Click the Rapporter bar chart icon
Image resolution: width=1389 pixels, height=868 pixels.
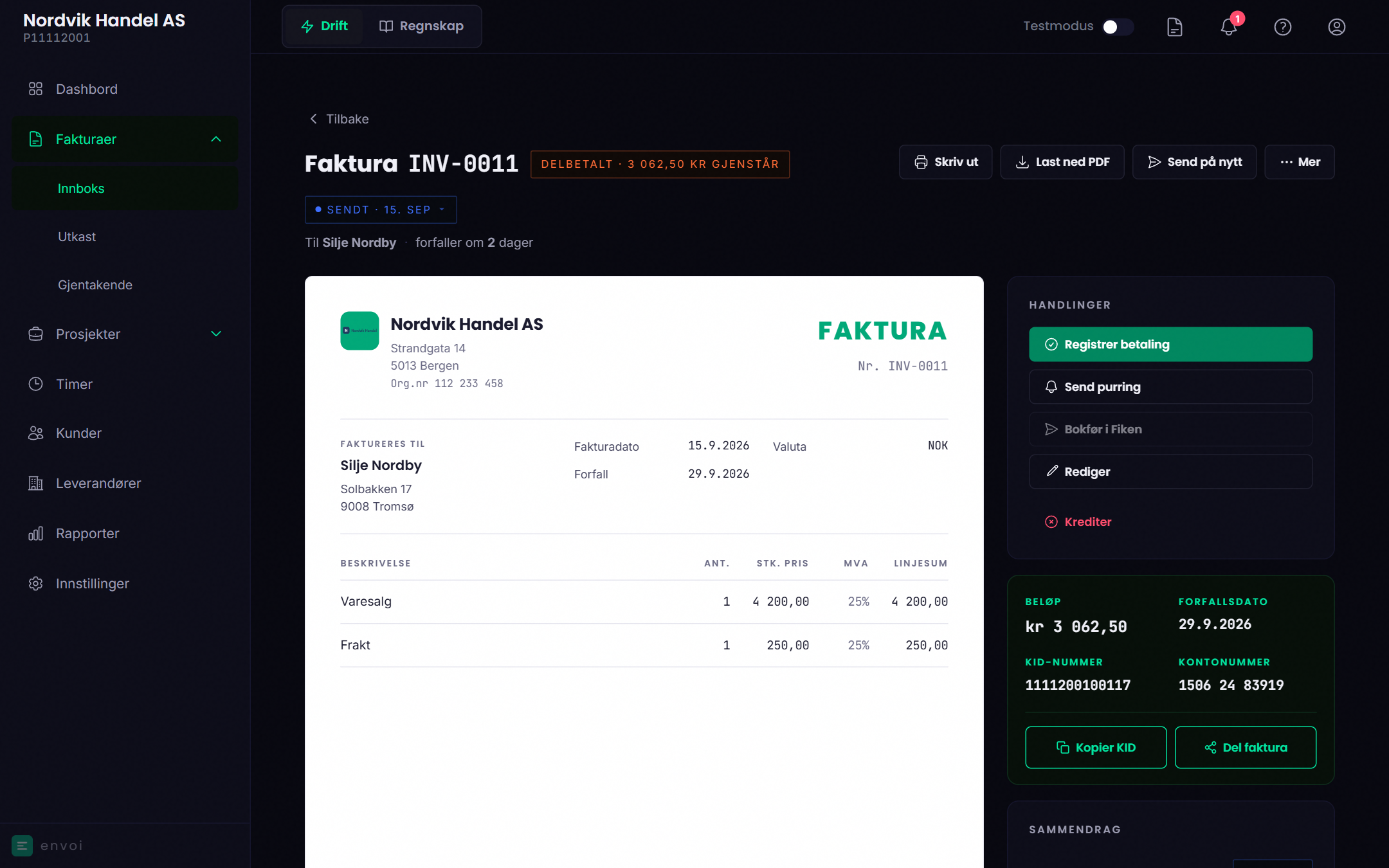click(x=35, y=533)
